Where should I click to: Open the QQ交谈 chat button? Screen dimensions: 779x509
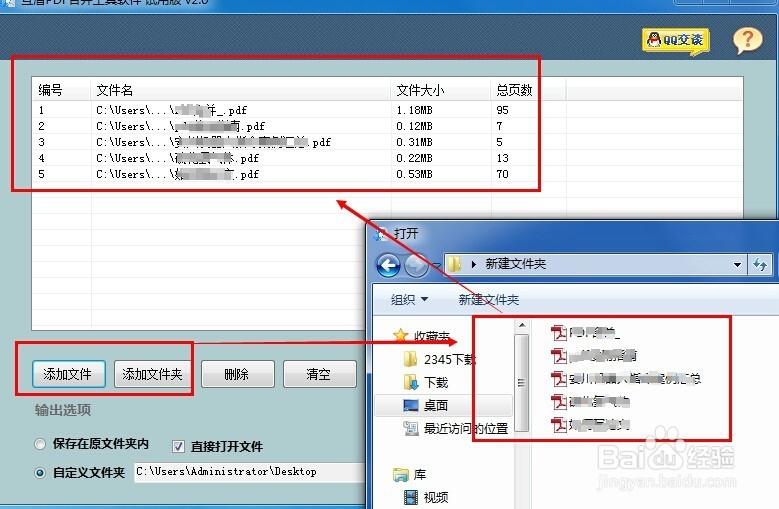(676, 40)
